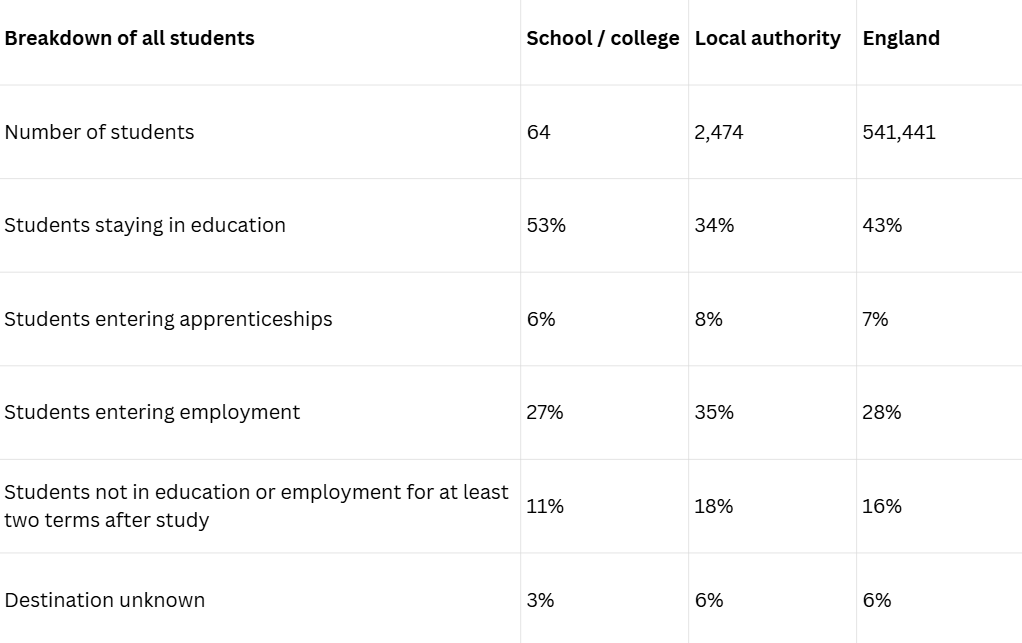Select the school student count 64

538,132
